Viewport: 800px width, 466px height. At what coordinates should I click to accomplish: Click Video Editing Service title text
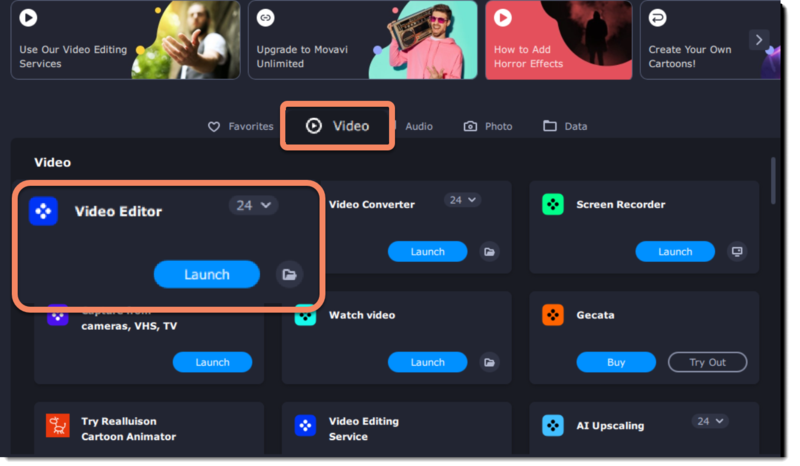(364, 429)
